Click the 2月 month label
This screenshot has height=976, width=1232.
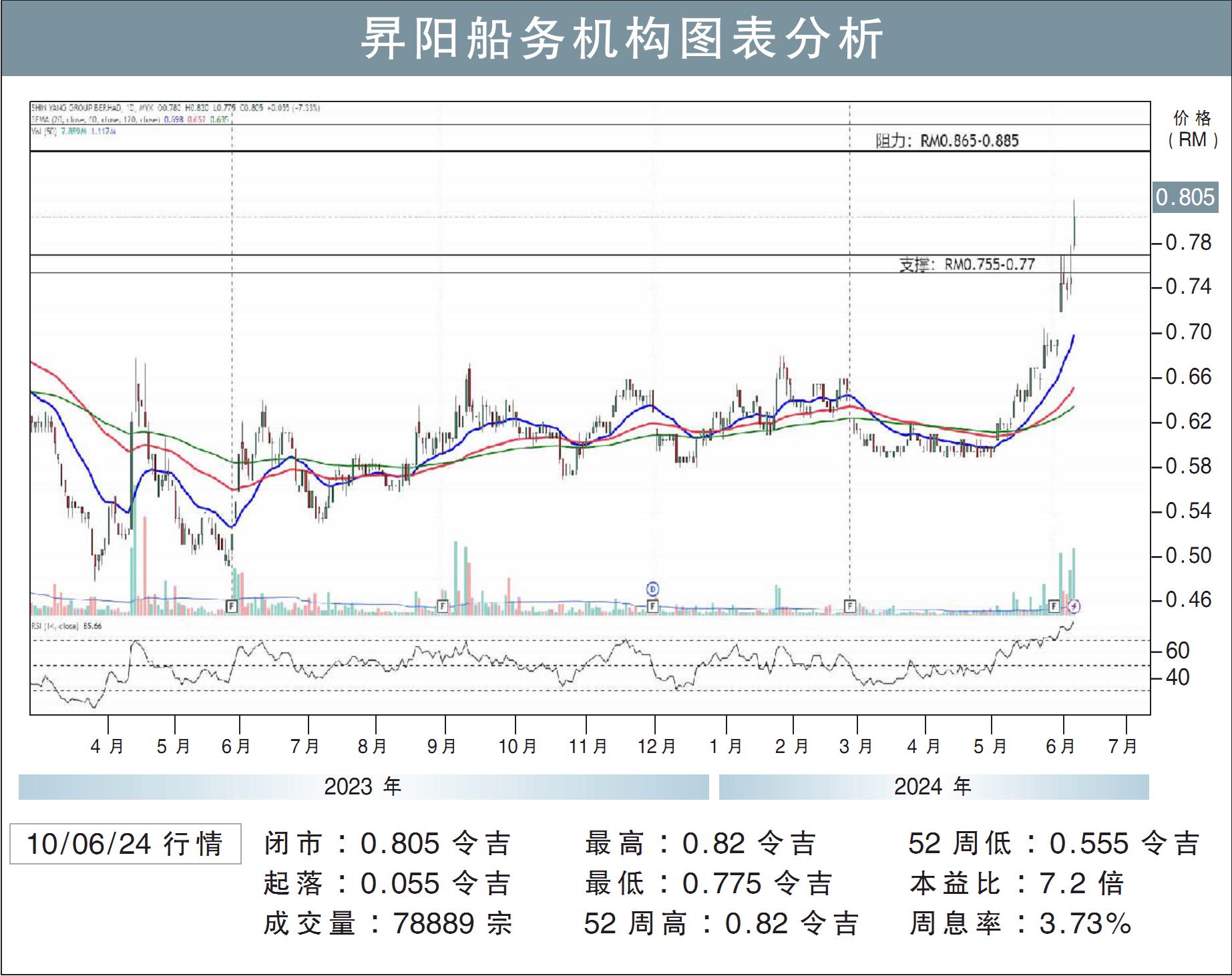(x=792, y=746)
